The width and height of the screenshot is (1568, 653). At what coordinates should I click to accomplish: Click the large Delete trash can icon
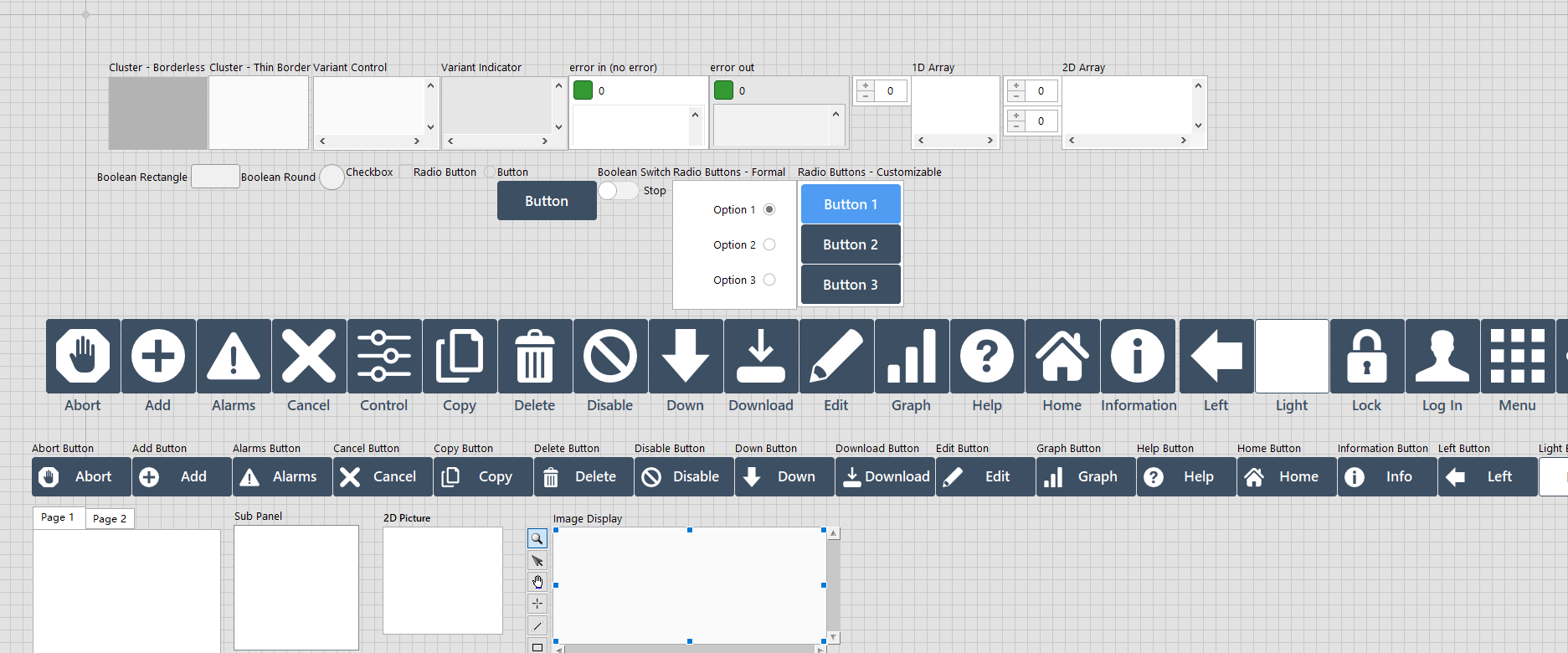tap(535, 356)
